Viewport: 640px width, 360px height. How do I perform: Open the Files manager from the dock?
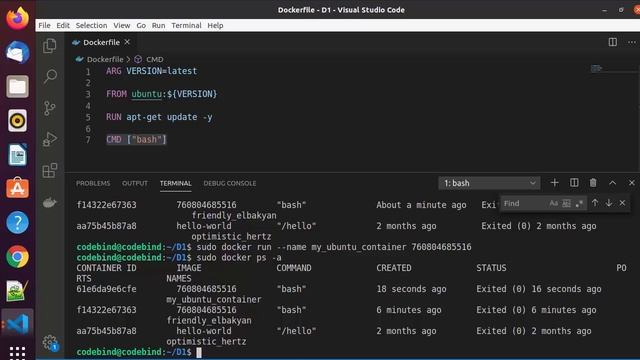17,86
